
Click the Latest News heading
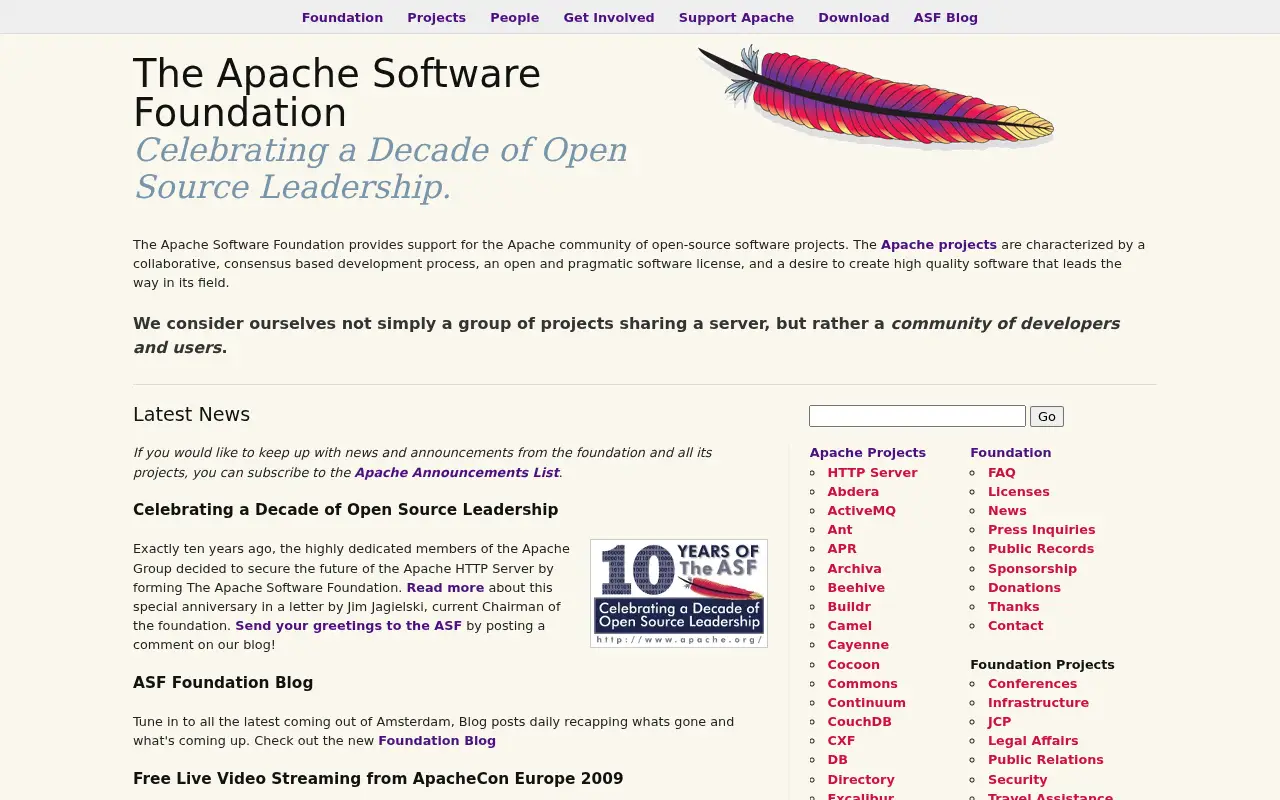click(x=191, y=414)
